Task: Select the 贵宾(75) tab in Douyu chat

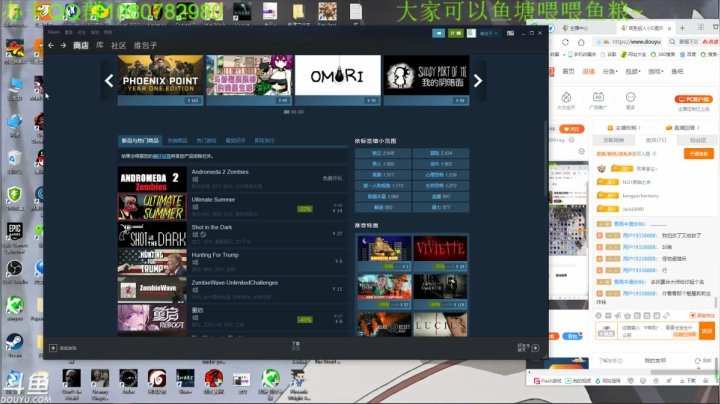Action: 656,140
